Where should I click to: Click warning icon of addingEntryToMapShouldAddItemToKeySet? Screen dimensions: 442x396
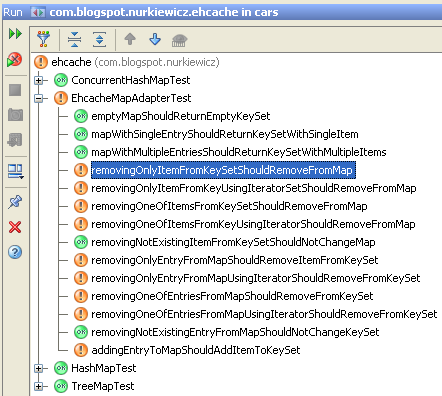pos(81,350)
